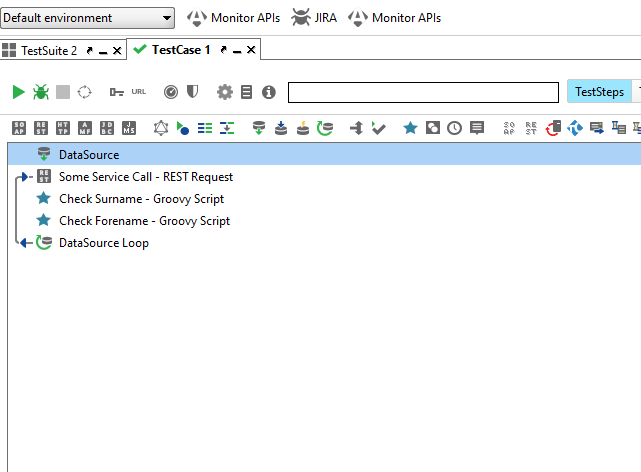Viewport: 641px width, 472px height.
Task: Add a Manual TestStep comment icon
Action: tap(477, 128)
